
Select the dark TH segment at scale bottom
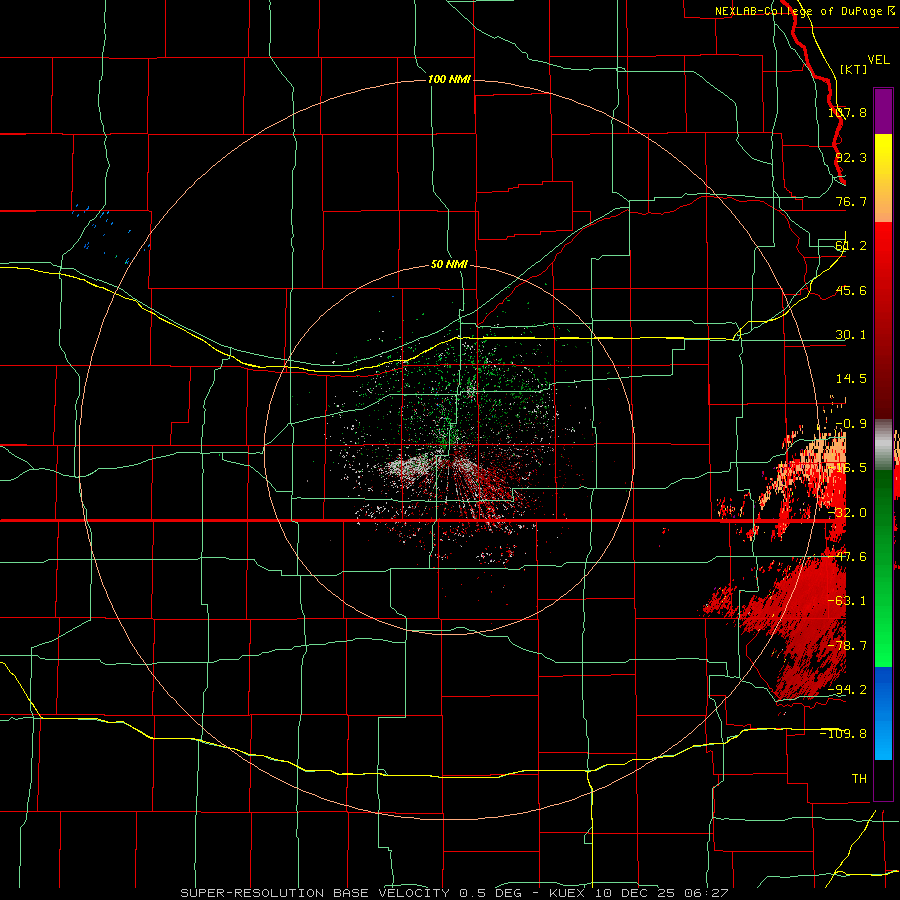pyautogui.click(x=883, y=779)
